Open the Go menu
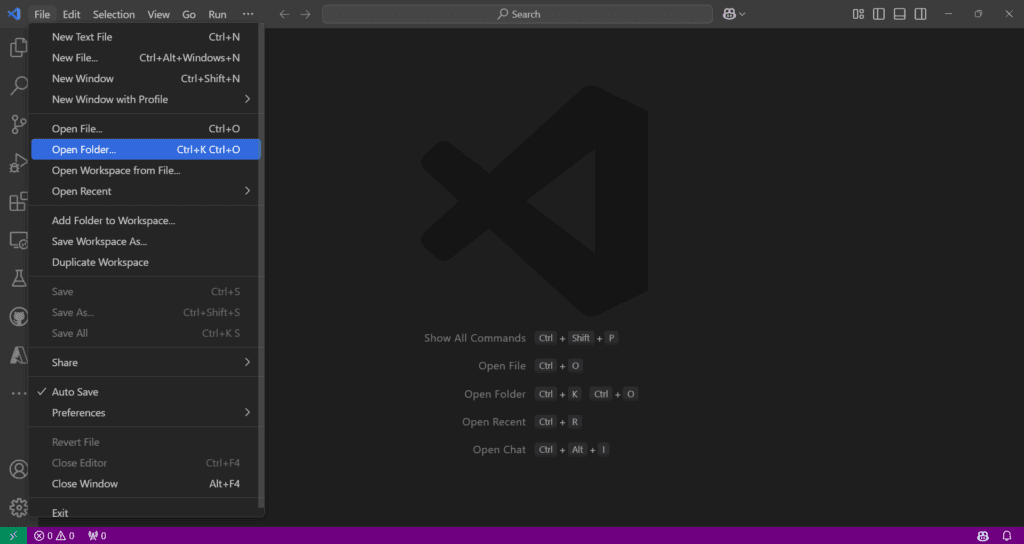Image resolution: width=1024 pixels, height=544 pixels. tap(189, 14)
